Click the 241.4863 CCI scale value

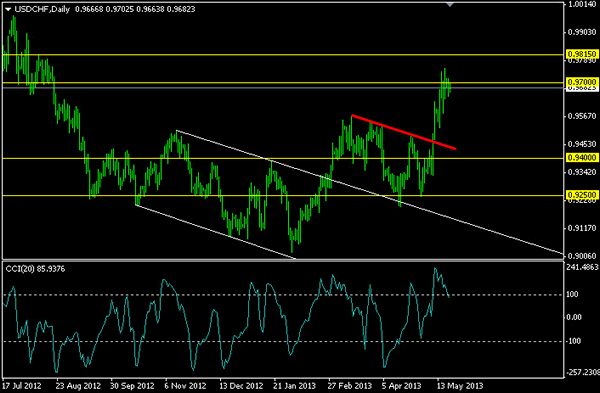click(x=582, y=267)
